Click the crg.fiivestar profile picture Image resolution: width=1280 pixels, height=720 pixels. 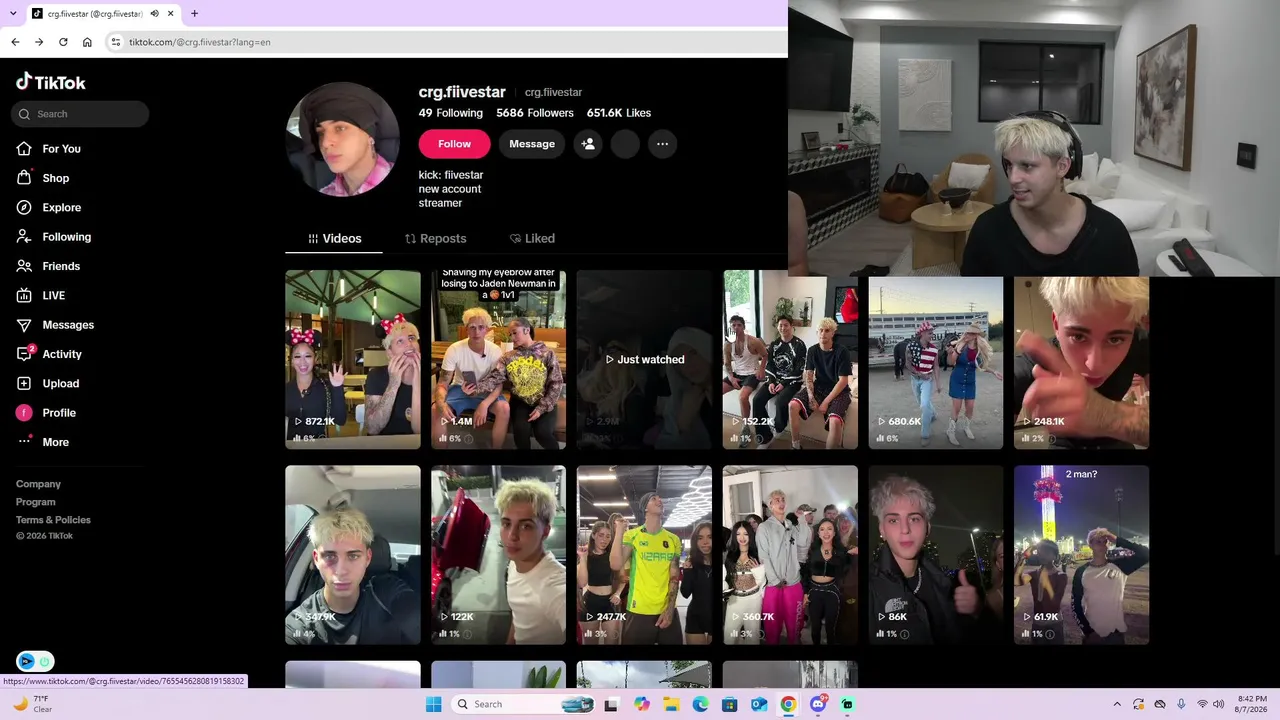point(343,139)
